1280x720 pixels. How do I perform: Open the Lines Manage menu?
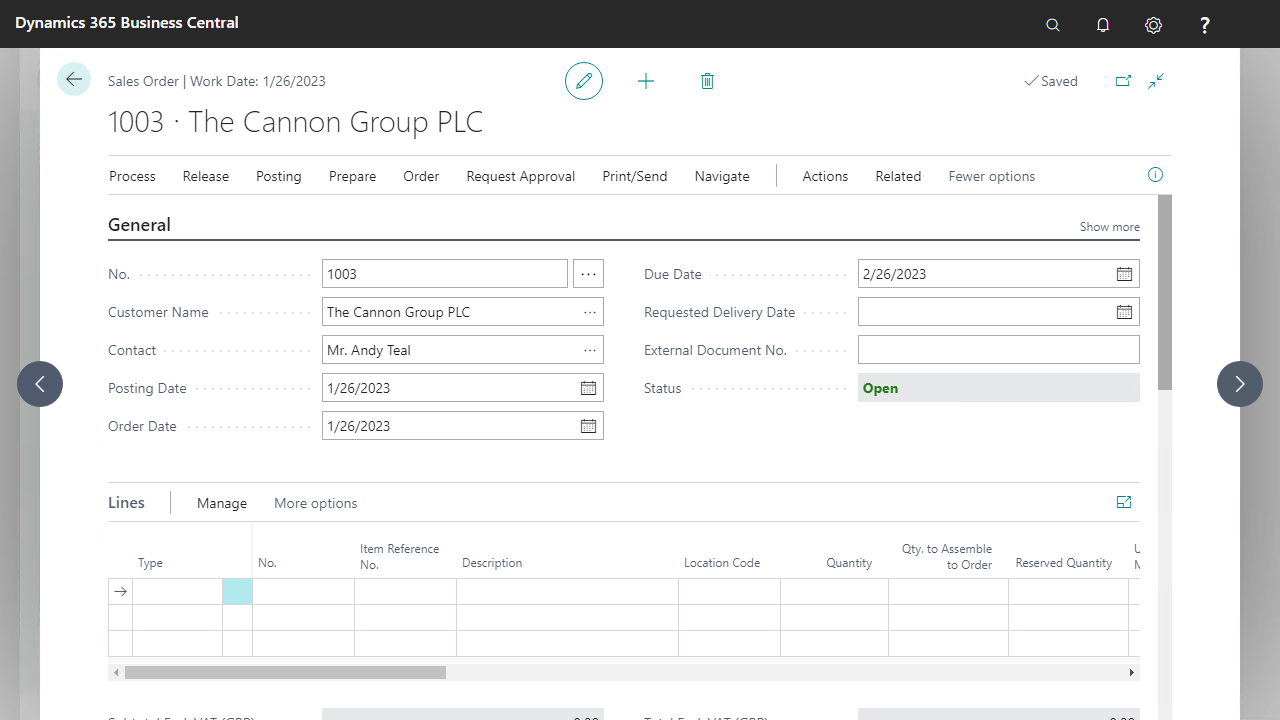(221, 503)
